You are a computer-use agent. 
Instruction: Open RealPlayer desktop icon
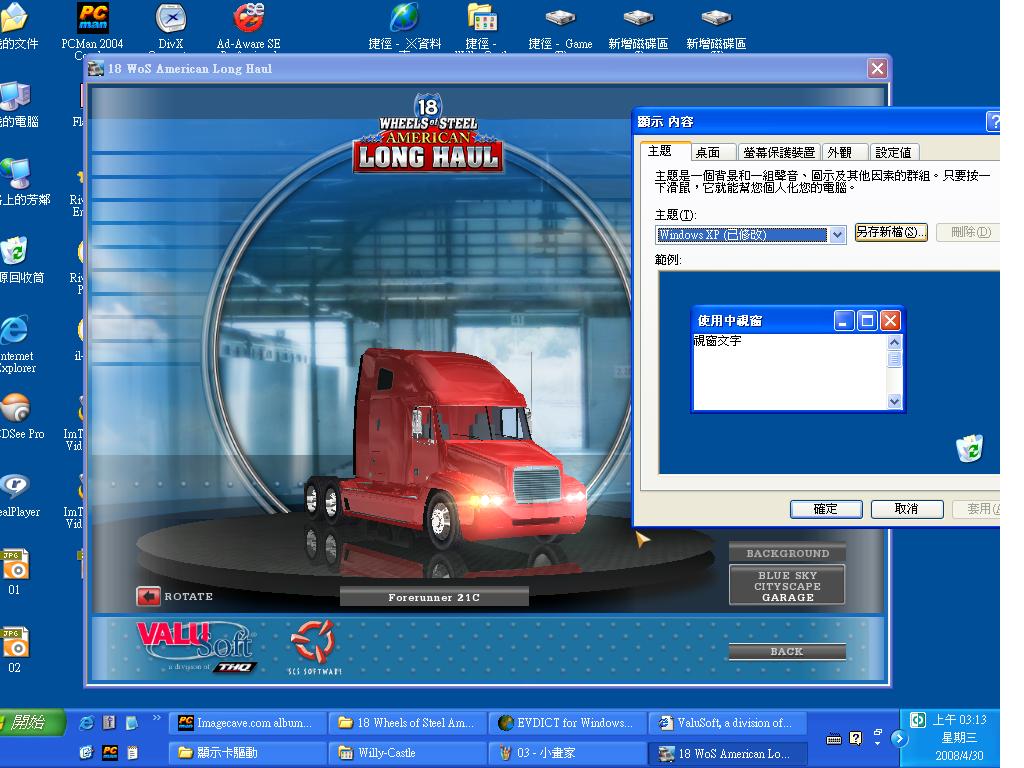(x=15, y=486)
